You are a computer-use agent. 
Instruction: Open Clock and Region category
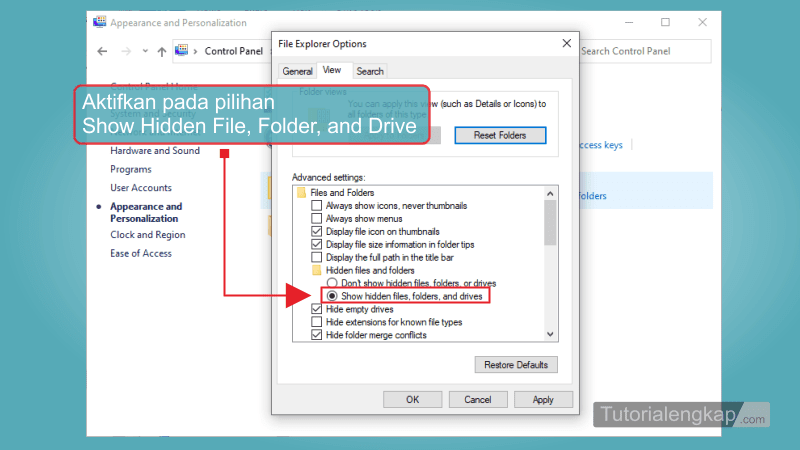pyautogui.click(x=147, y=235)
